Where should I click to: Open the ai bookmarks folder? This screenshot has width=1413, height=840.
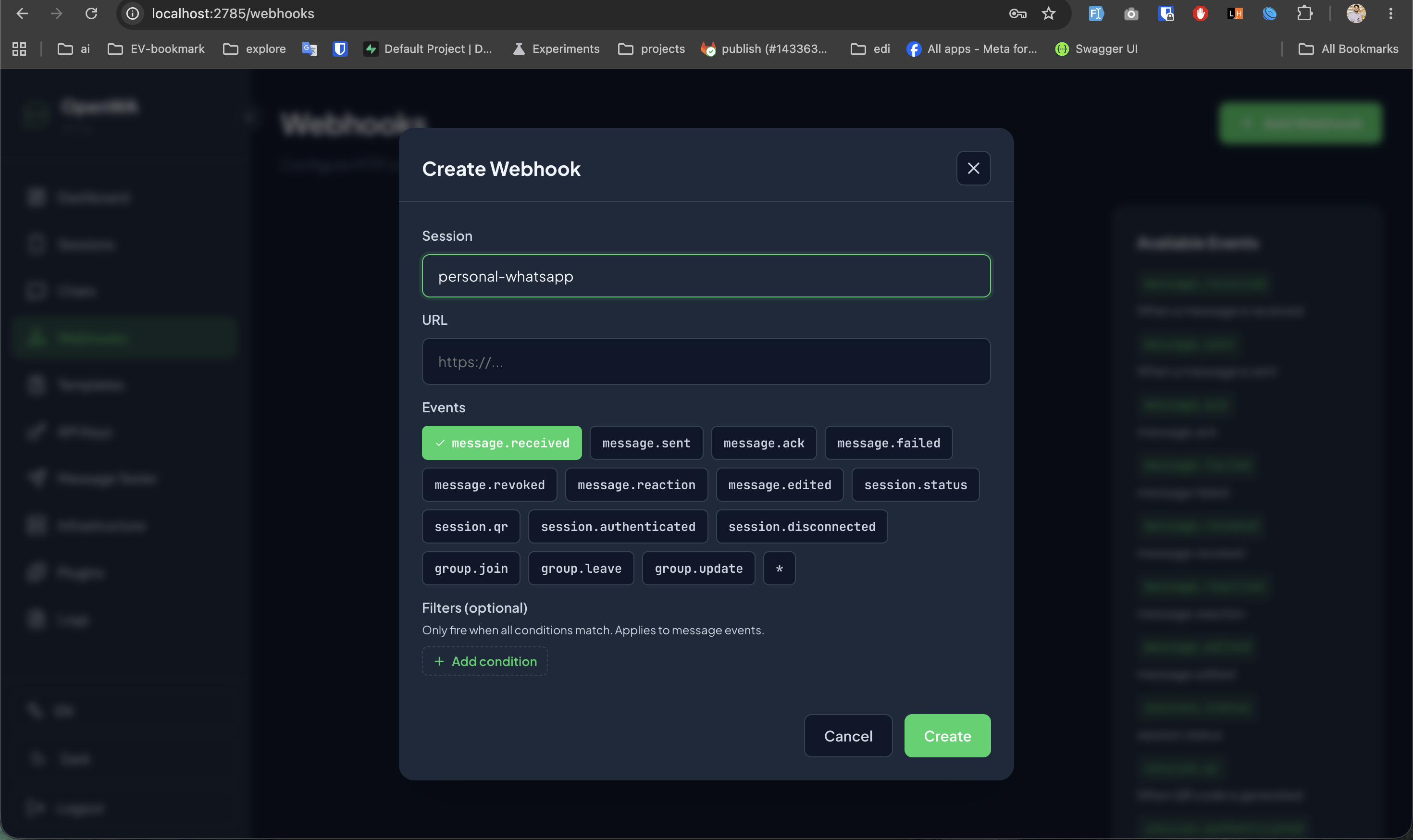point(74,49)
